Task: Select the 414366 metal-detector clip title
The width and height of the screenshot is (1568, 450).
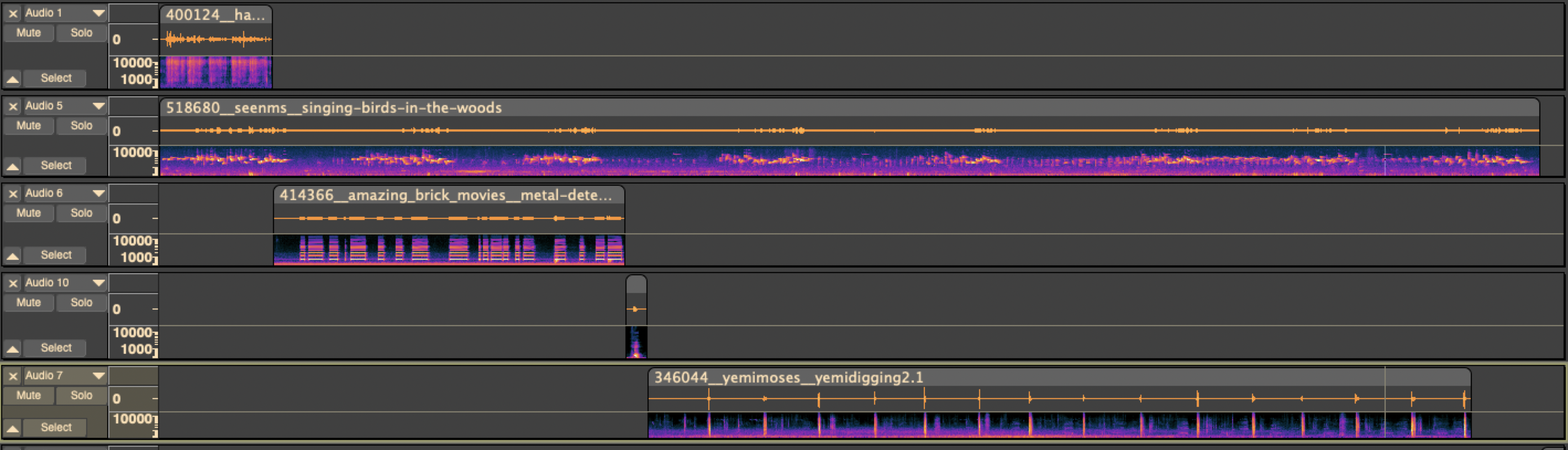Action: pyautogui.click(x=449, y=195)
